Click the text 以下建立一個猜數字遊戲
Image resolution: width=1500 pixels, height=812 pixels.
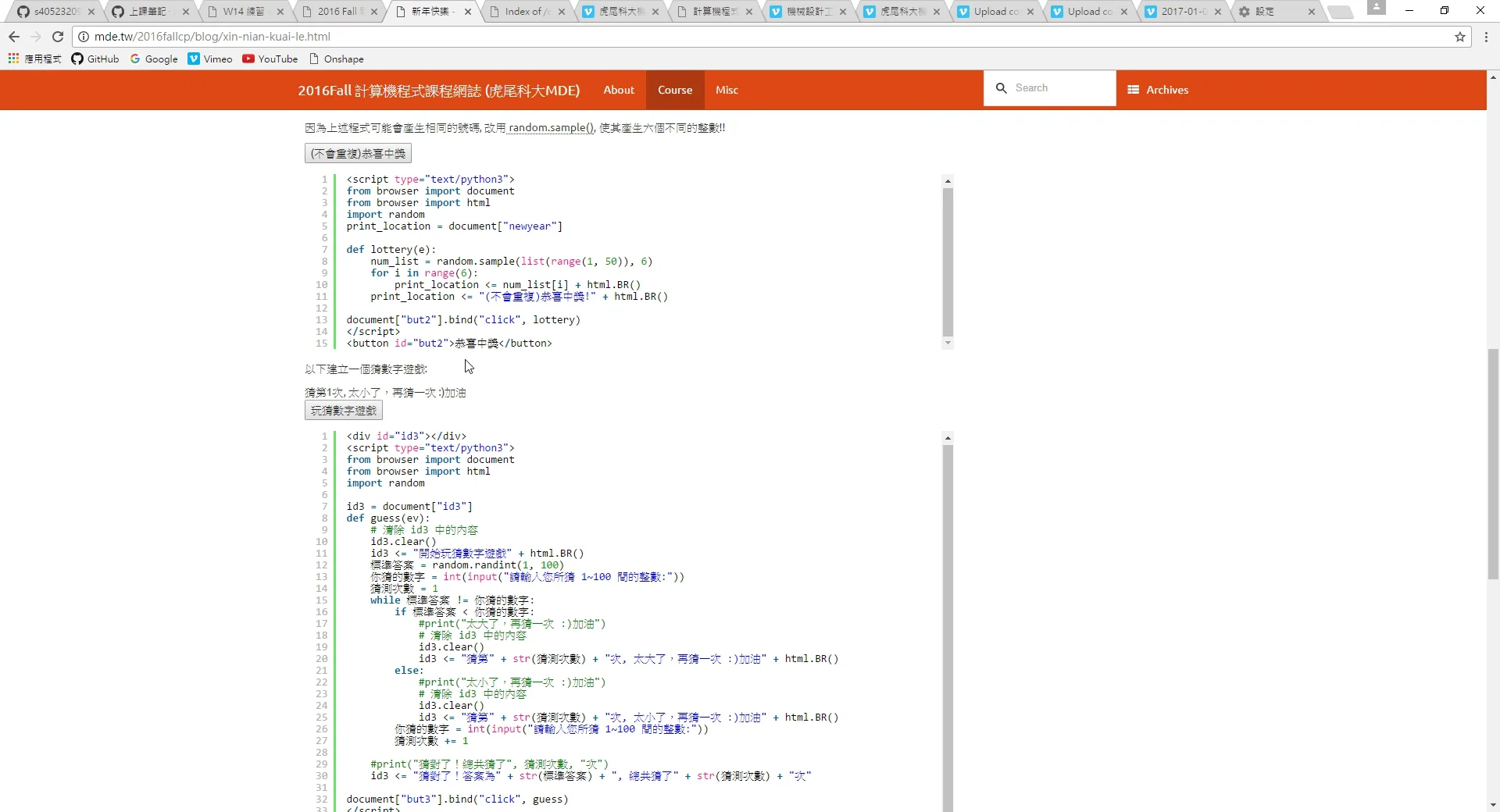[366, 369]
